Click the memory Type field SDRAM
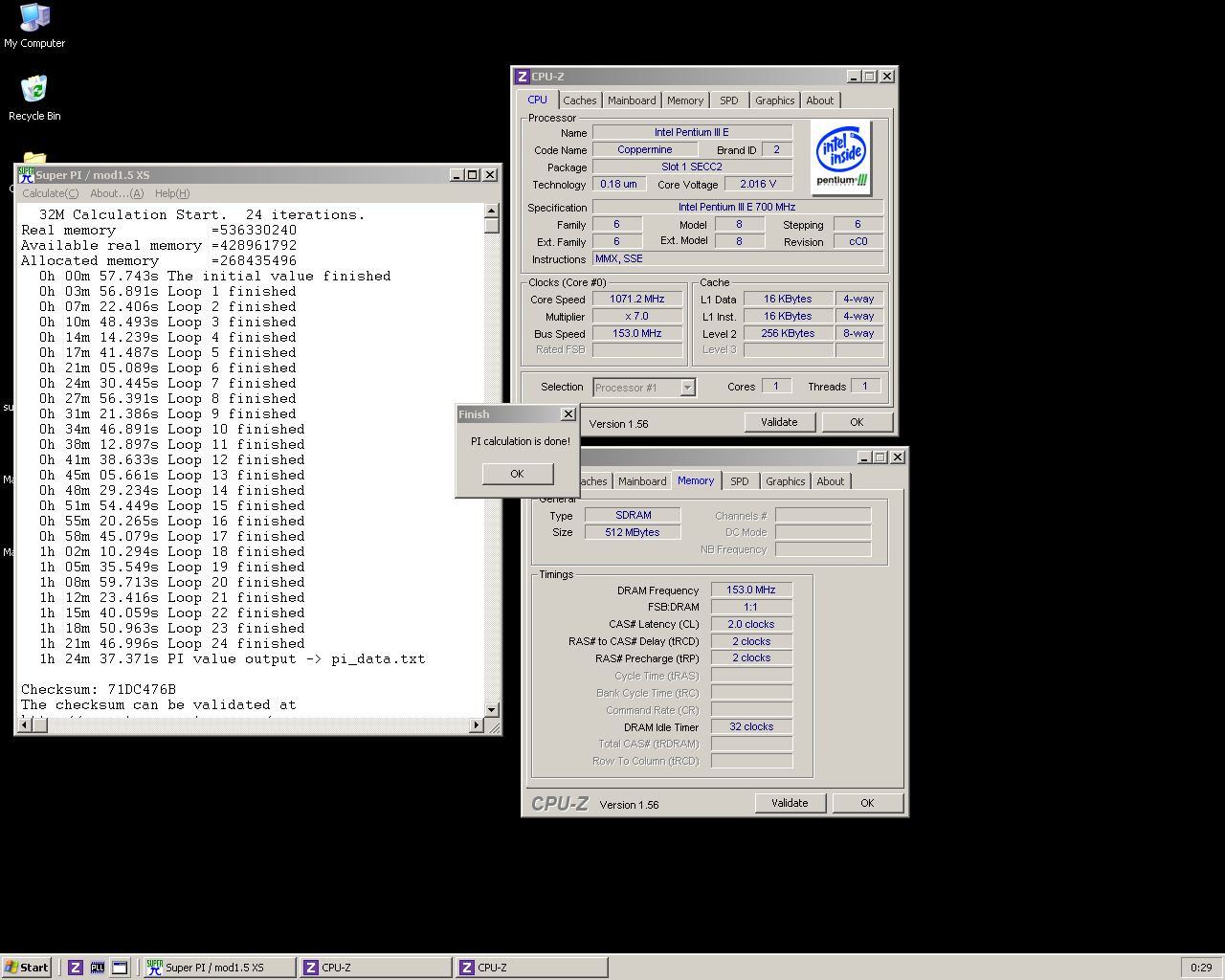The image size is (1225, 980). pyautogui.click(x=634, y=515)
